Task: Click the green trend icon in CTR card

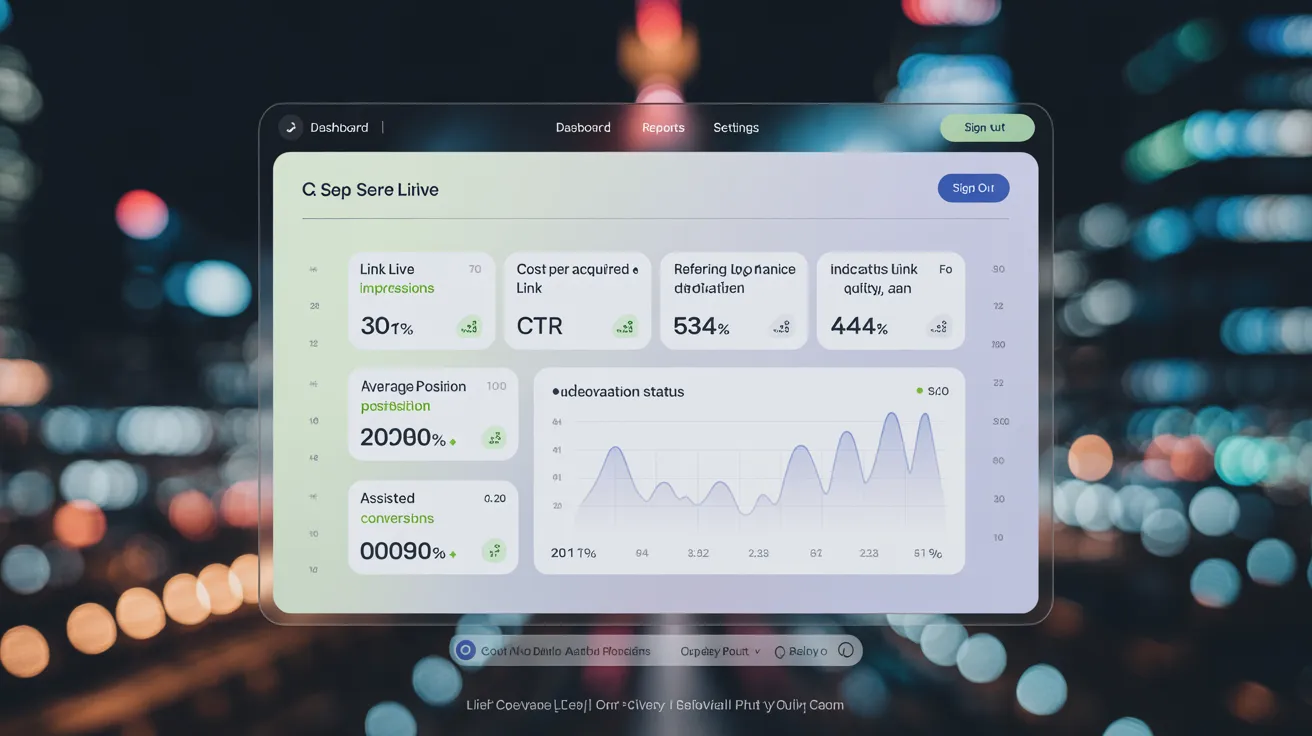Action: click(x=626, y=327)
